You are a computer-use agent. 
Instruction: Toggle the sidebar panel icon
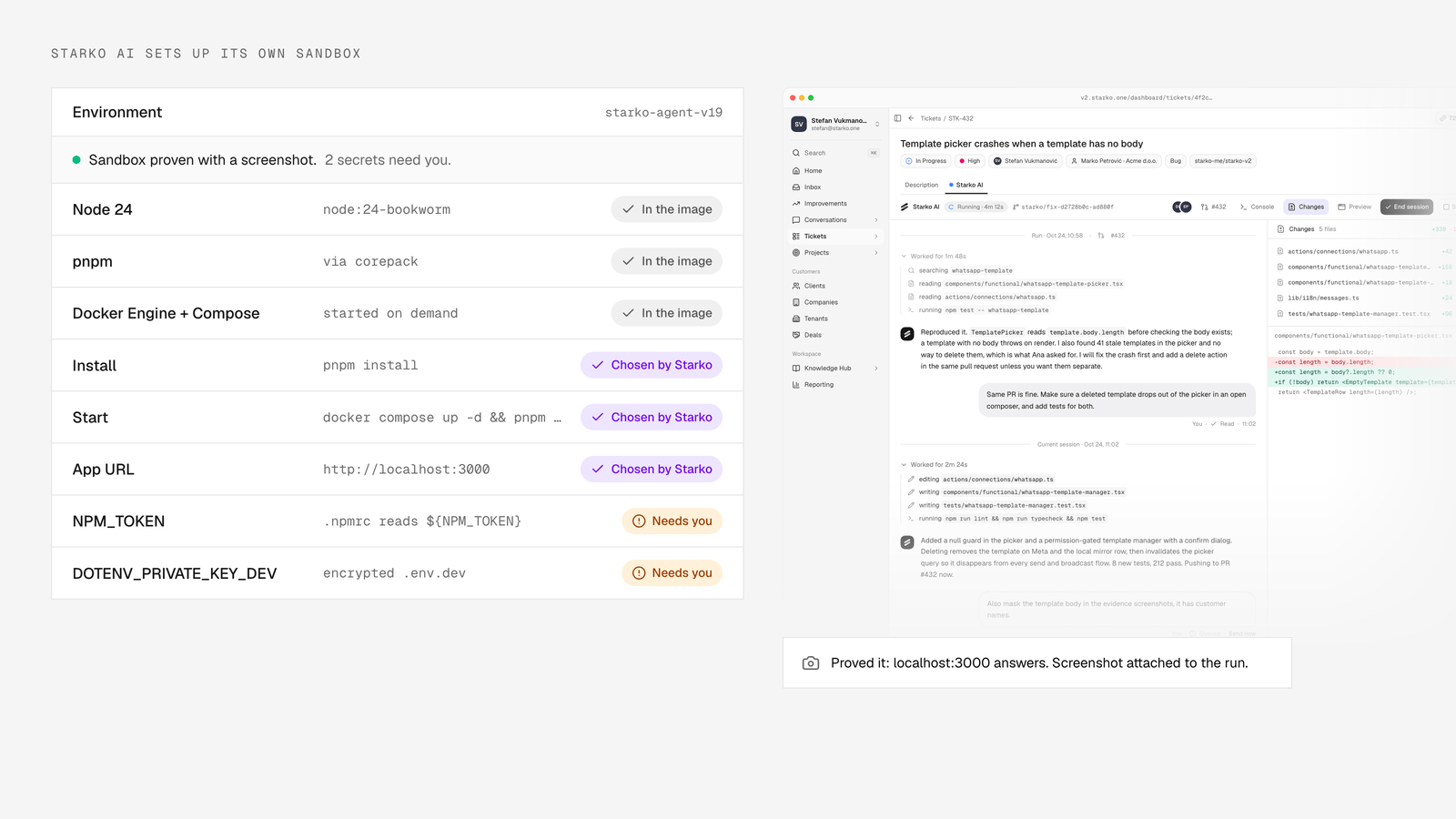[897, 118]
